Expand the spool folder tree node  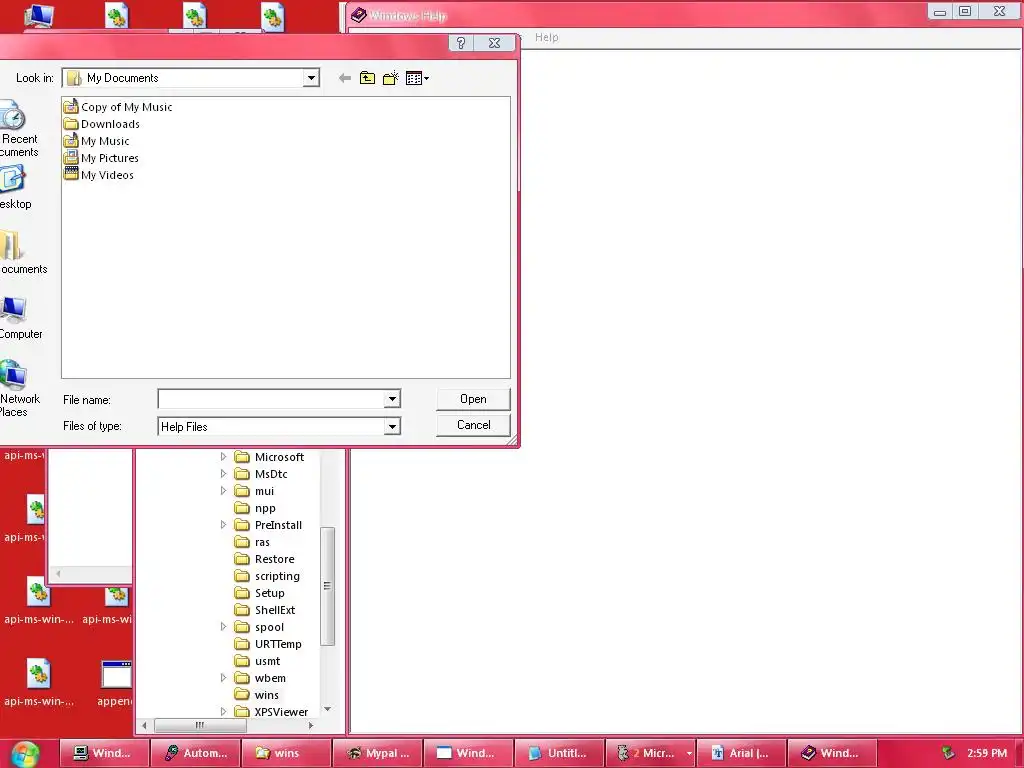coord(223,626)
